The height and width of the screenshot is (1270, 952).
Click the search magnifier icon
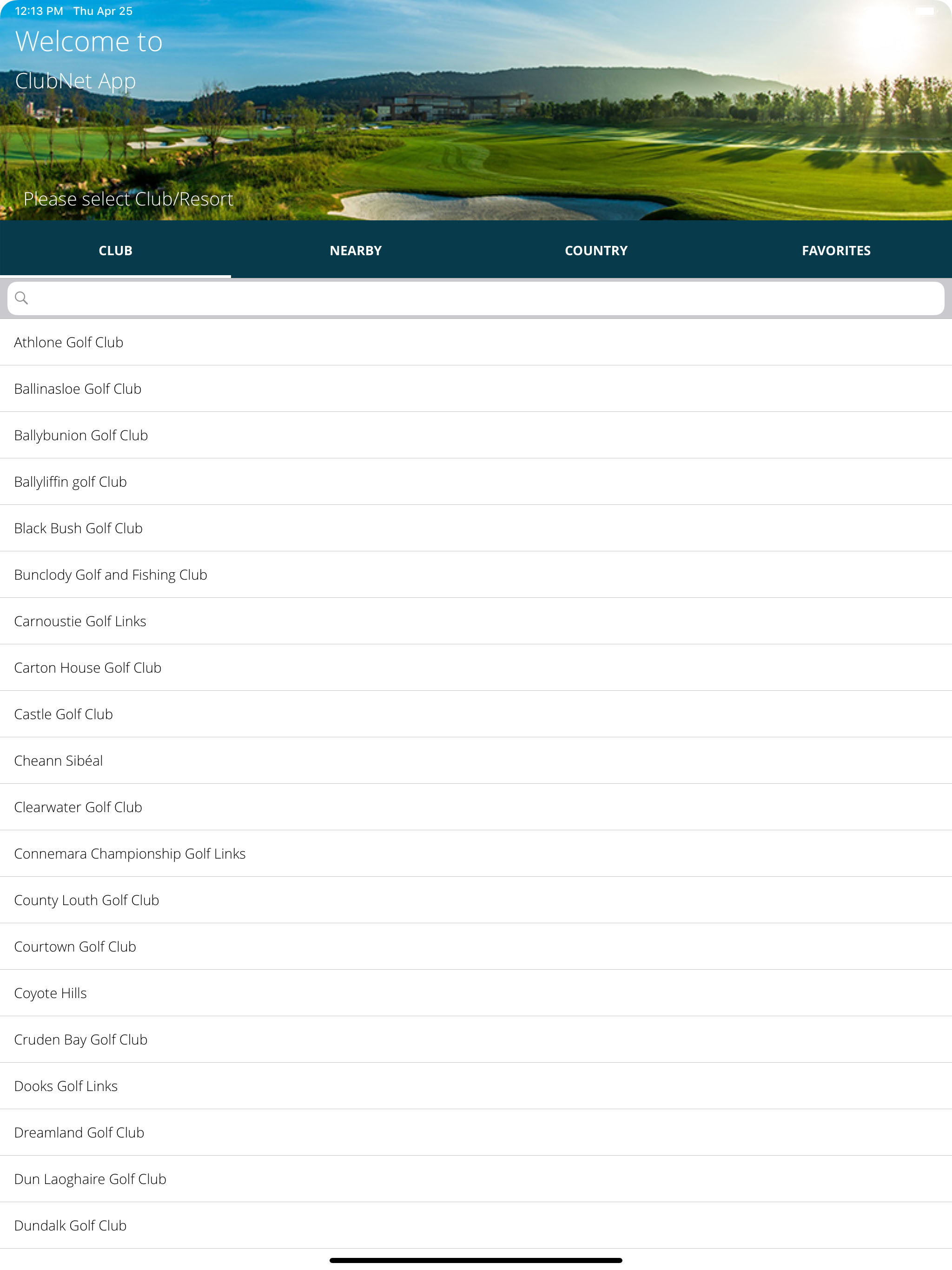pyautogui.click(x=21, y=298)
